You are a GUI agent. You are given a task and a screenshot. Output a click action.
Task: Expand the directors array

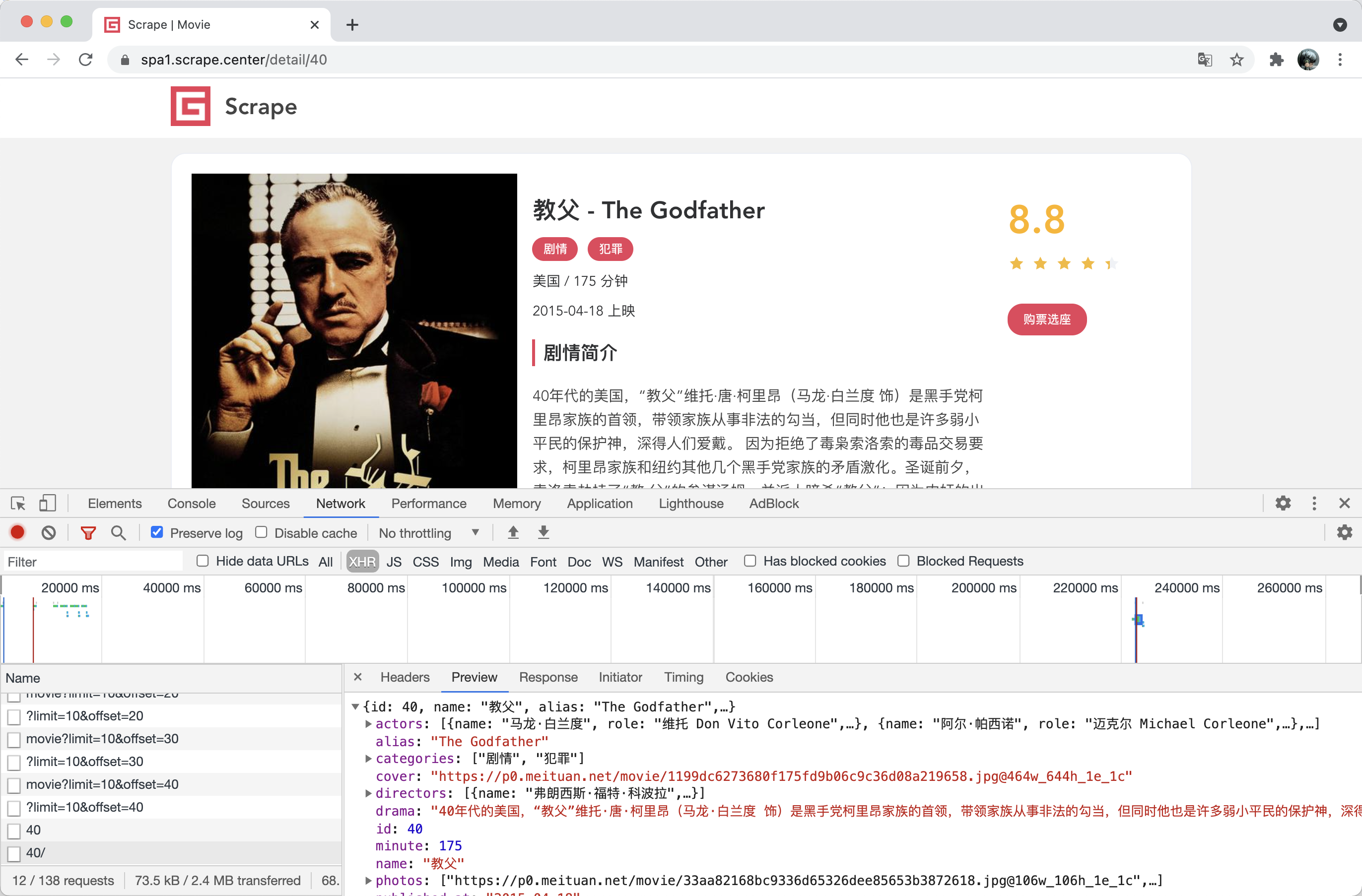tap(368, 793)
